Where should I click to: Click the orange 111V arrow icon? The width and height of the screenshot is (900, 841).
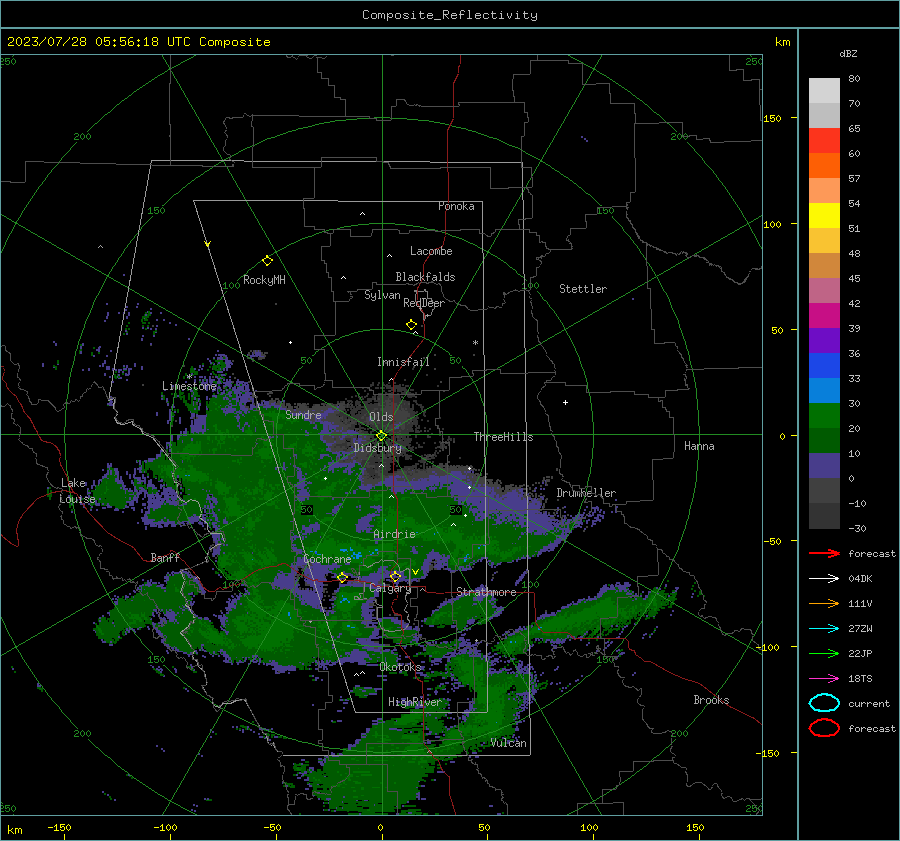[824, 603]
